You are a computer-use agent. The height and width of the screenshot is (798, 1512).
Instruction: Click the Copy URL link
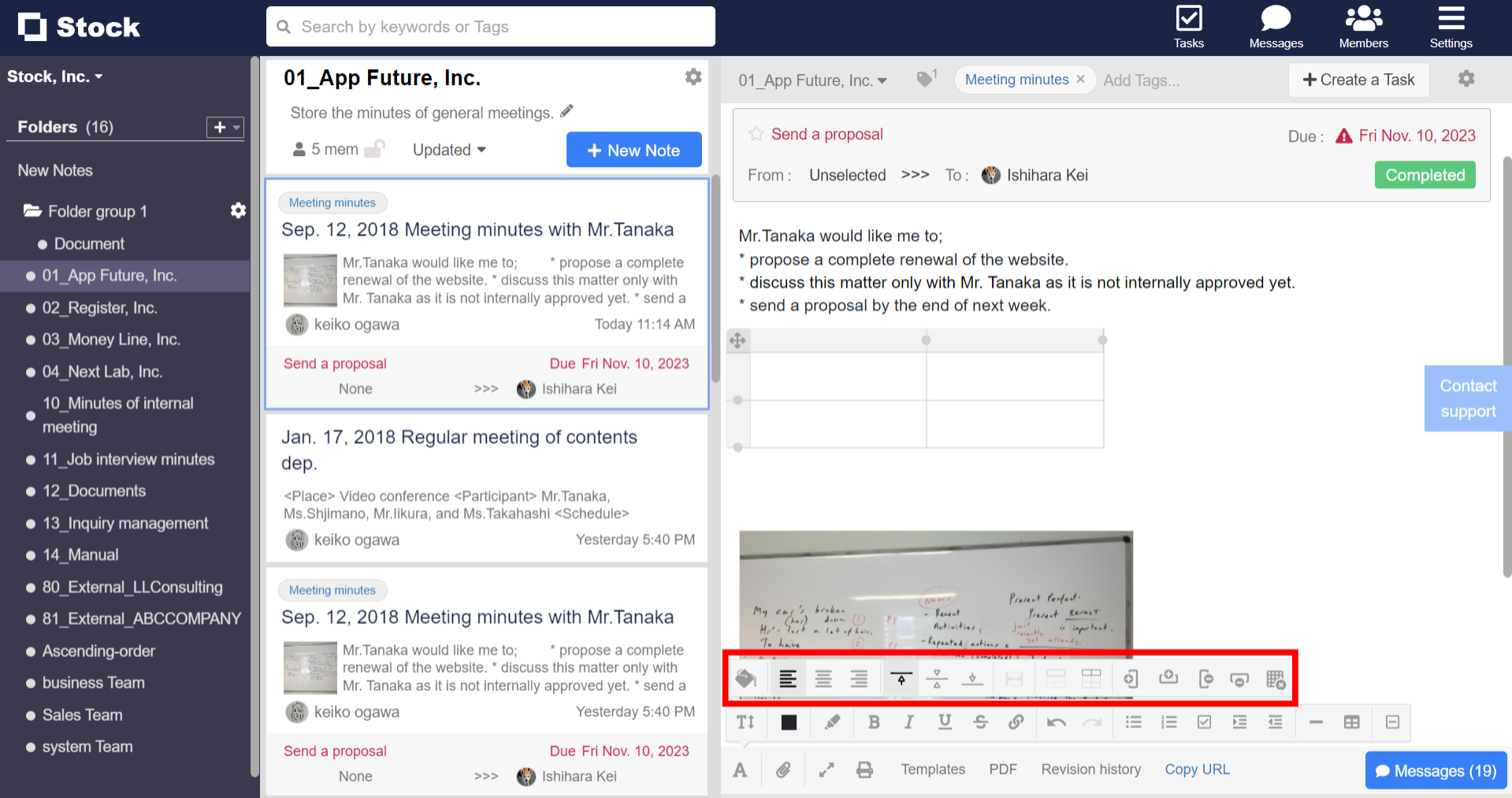click(x=1197, y=770)
